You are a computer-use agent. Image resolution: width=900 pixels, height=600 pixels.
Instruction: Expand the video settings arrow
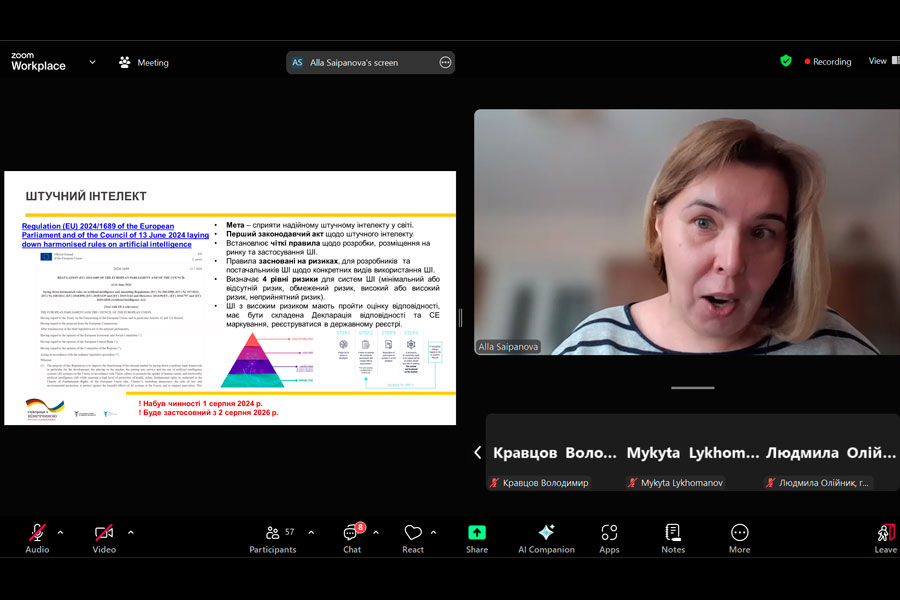pyautogui.click(x=130, y=532)
